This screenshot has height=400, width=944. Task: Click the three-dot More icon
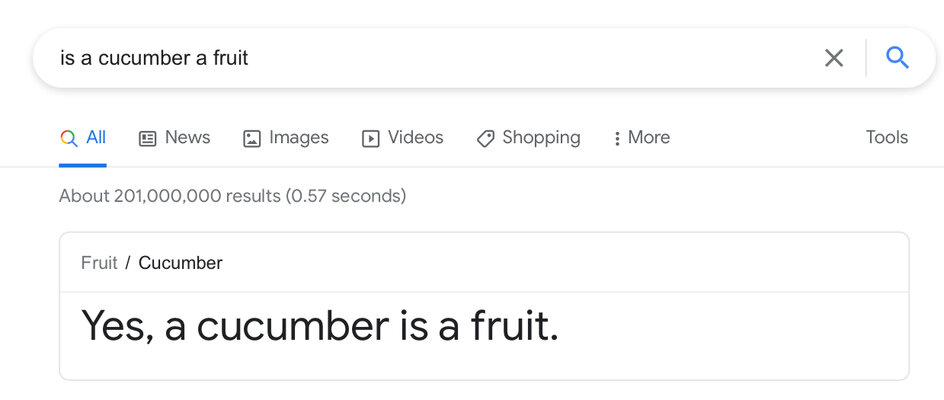pos(616,139)
